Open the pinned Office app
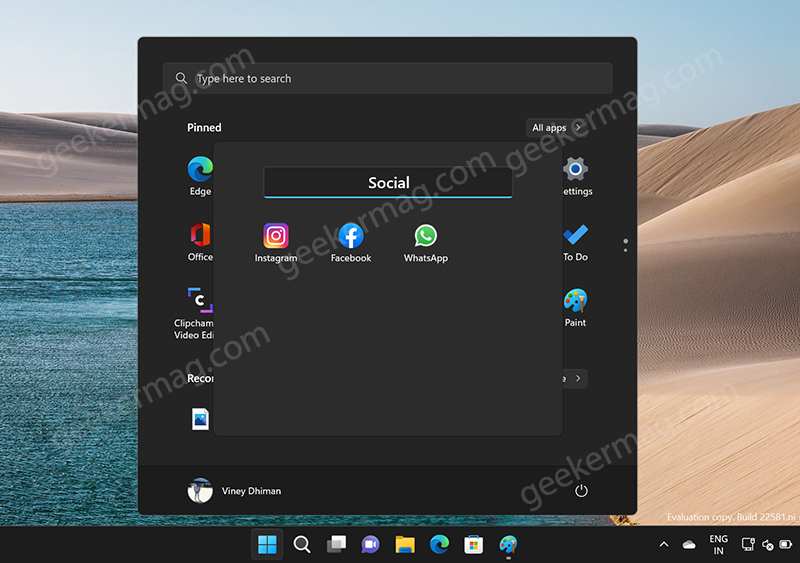This screenshot has width=800, height=563. (200, 242)
